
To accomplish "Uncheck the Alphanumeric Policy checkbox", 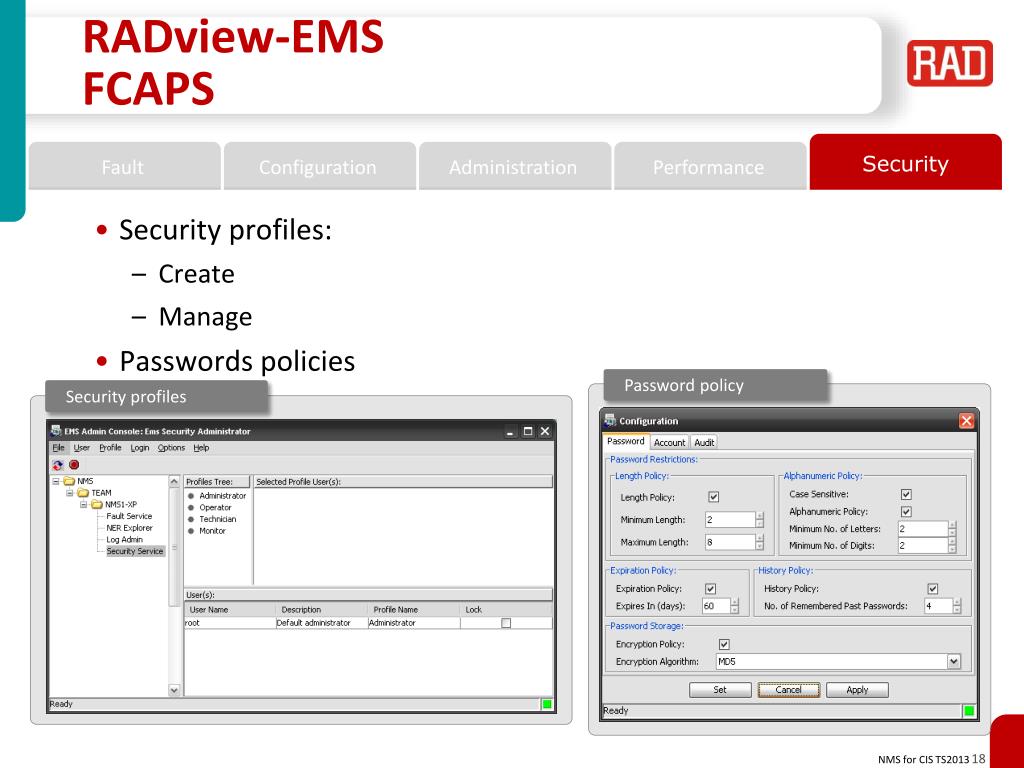I will (906, 511).
